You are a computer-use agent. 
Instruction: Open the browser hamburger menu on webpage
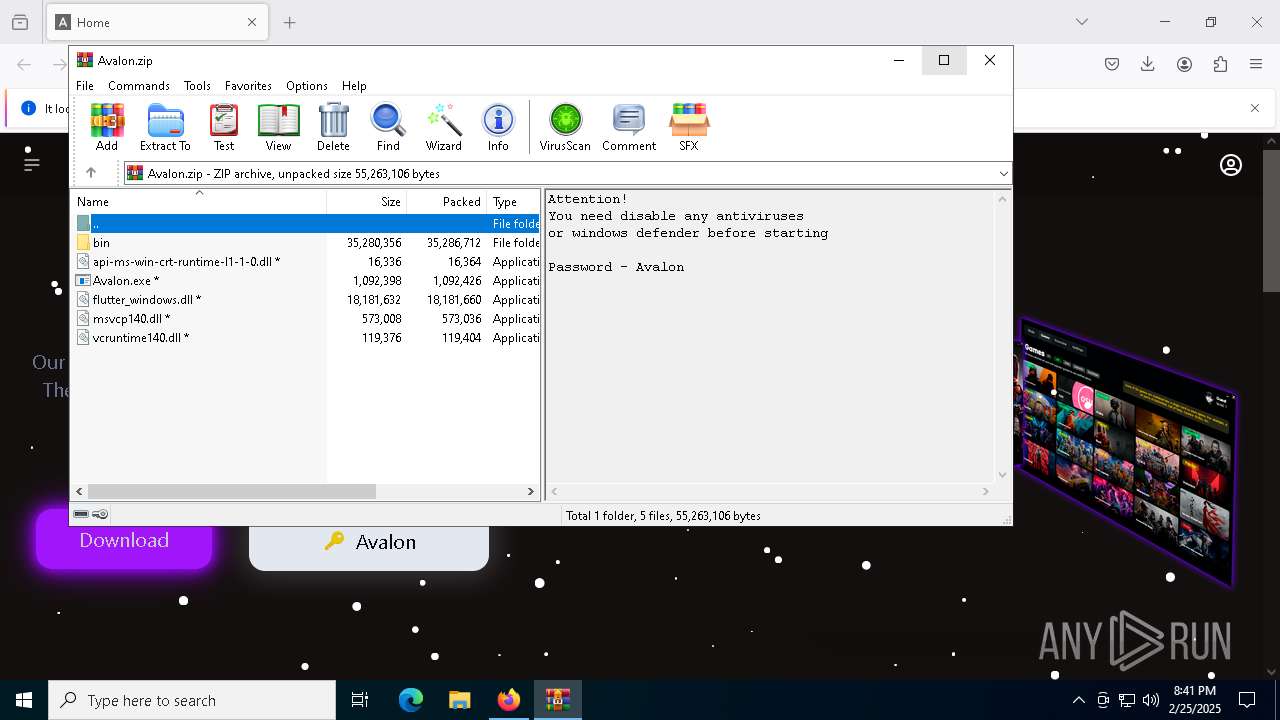click(x=32, y=163)
